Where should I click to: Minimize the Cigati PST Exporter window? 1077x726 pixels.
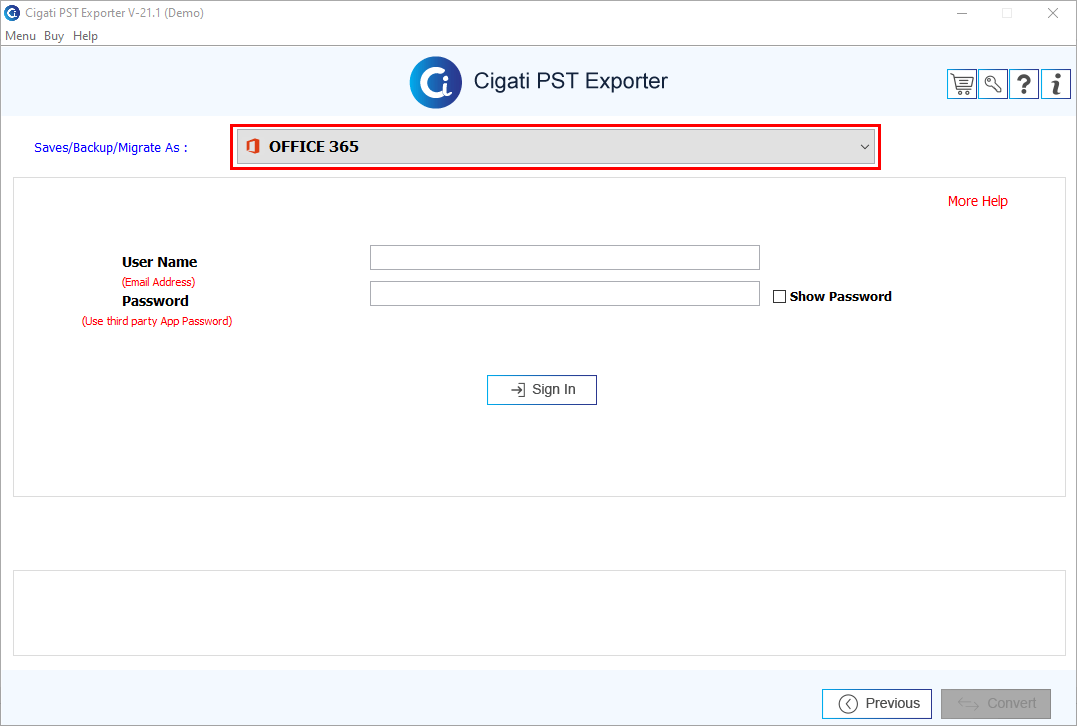pos(962,13)
